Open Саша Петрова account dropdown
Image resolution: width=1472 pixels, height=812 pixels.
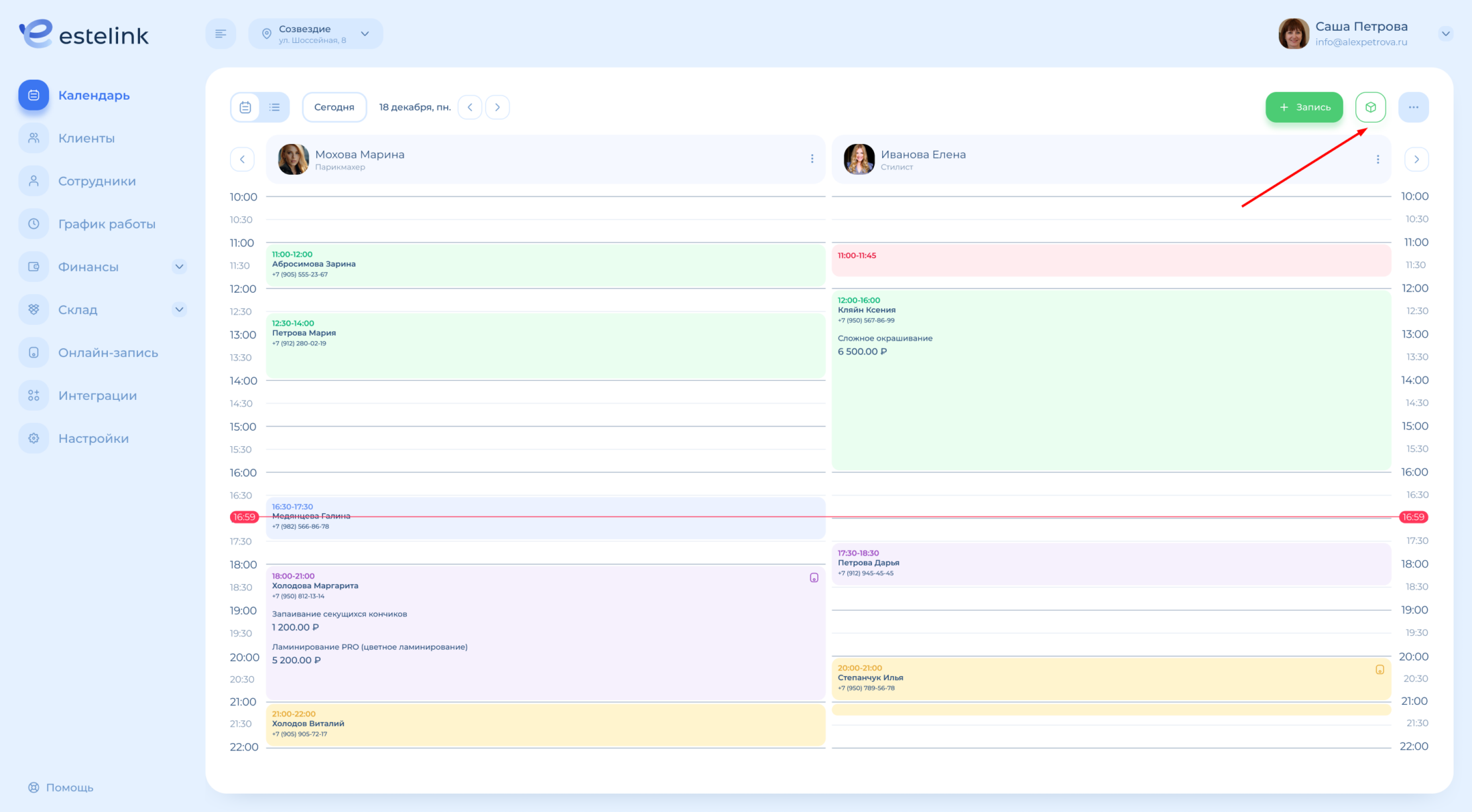tap(1445, 33)
